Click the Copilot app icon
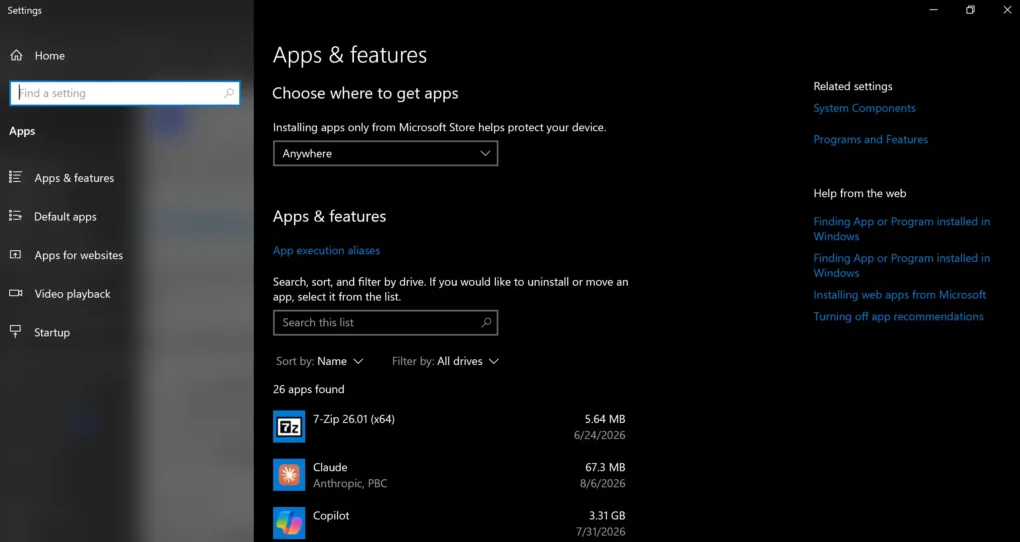 (x=289, y=523)
